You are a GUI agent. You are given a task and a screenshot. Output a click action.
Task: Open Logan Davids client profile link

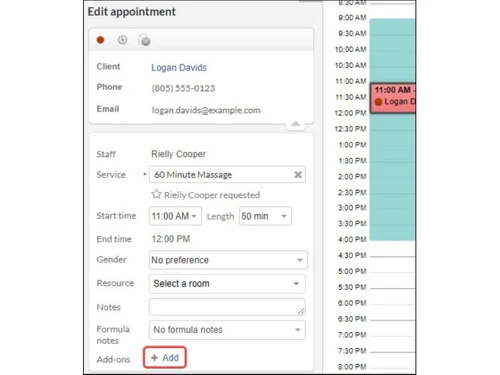(179, 68)
